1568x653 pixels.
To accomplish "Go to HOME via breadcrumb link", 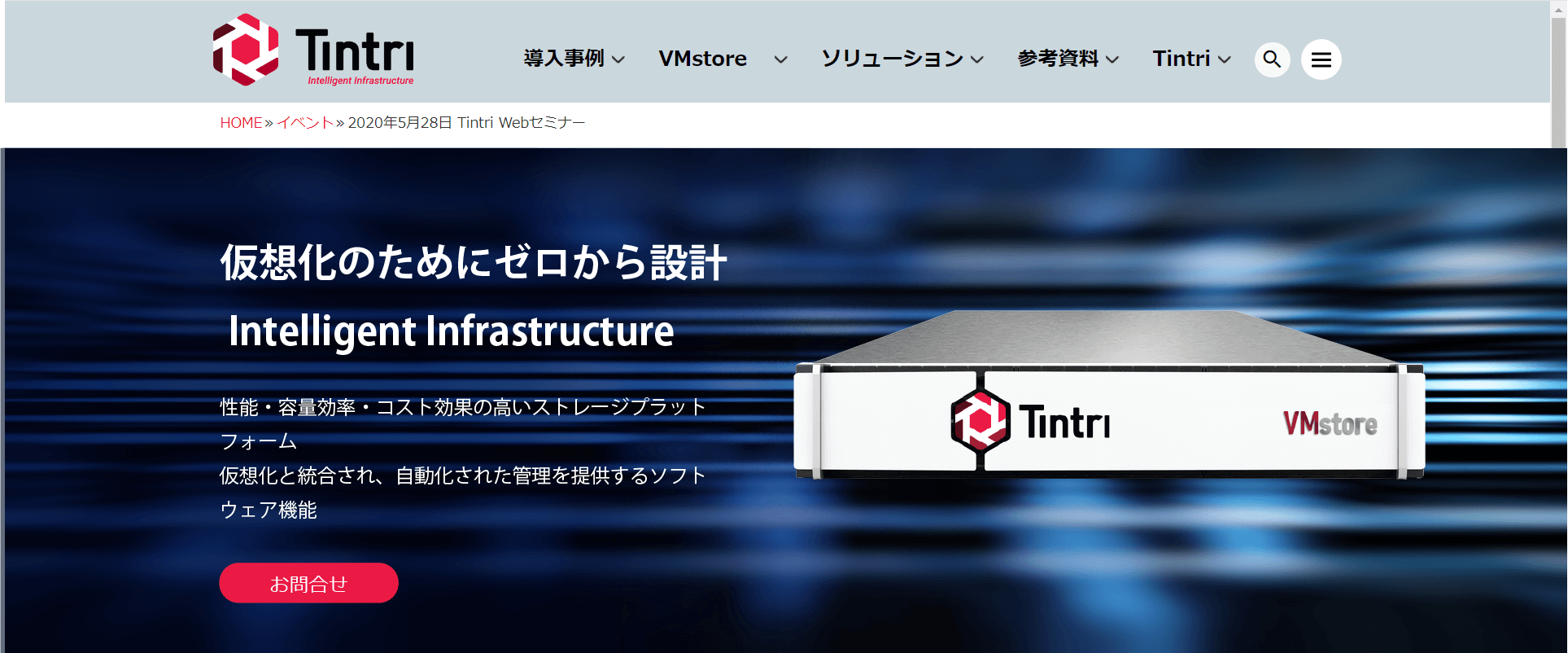I will 241,123.
